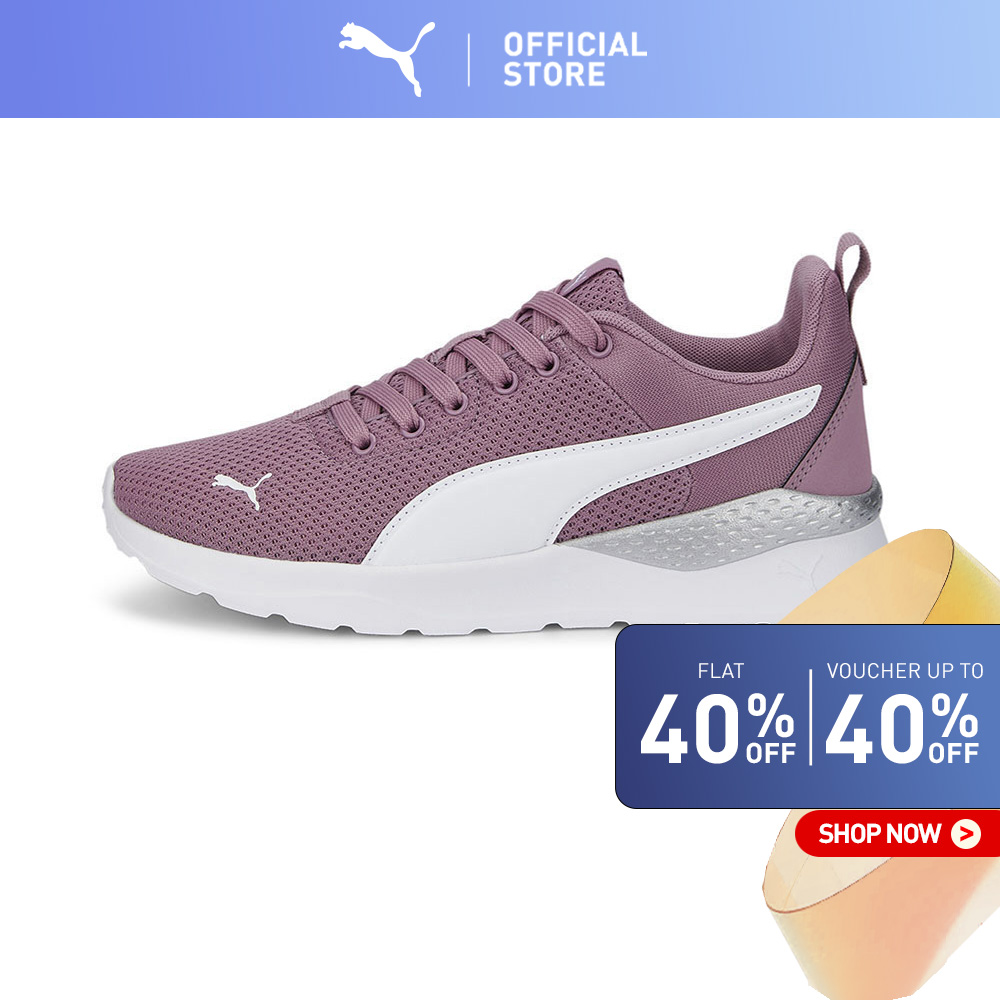This screenshot has width=1000, height=1000.
Task: Click the VOUCHER UP TO 40% OFF offer
Action: [903, 716]
